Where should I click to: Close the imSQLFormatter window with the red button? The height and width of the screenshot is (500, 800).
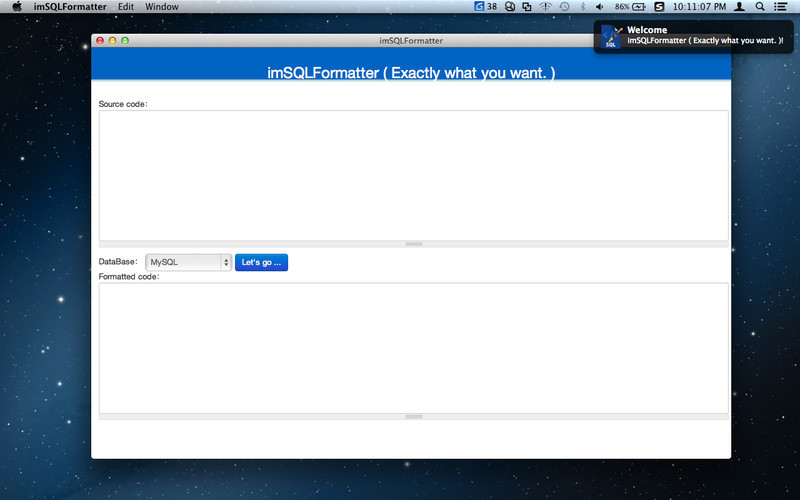pyautogui.click(x=100, y=40)
